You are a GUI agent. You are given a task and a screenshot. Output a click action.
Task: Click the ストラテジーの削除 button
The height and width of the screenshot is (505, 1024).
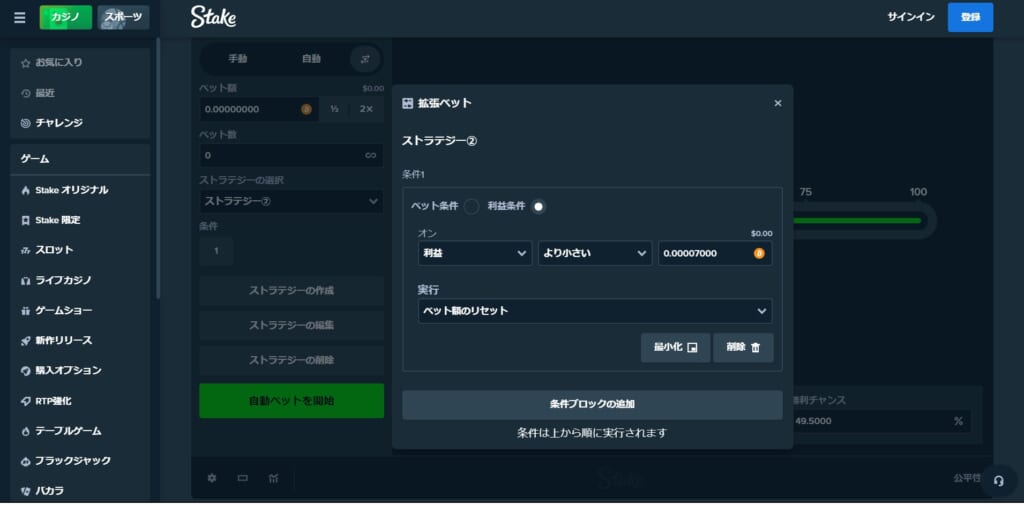tap(291, 361)
